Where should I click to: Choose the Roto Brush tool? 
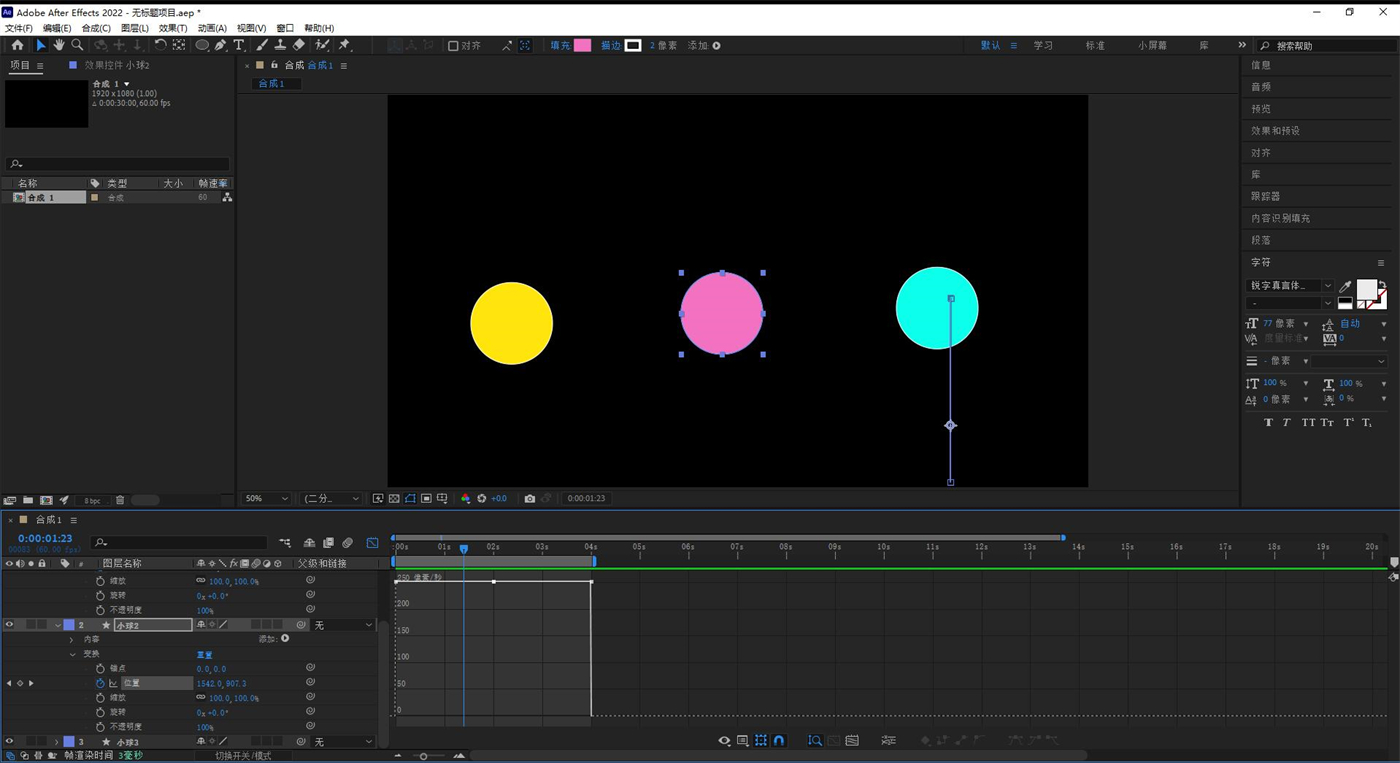[x=322, y=45]
